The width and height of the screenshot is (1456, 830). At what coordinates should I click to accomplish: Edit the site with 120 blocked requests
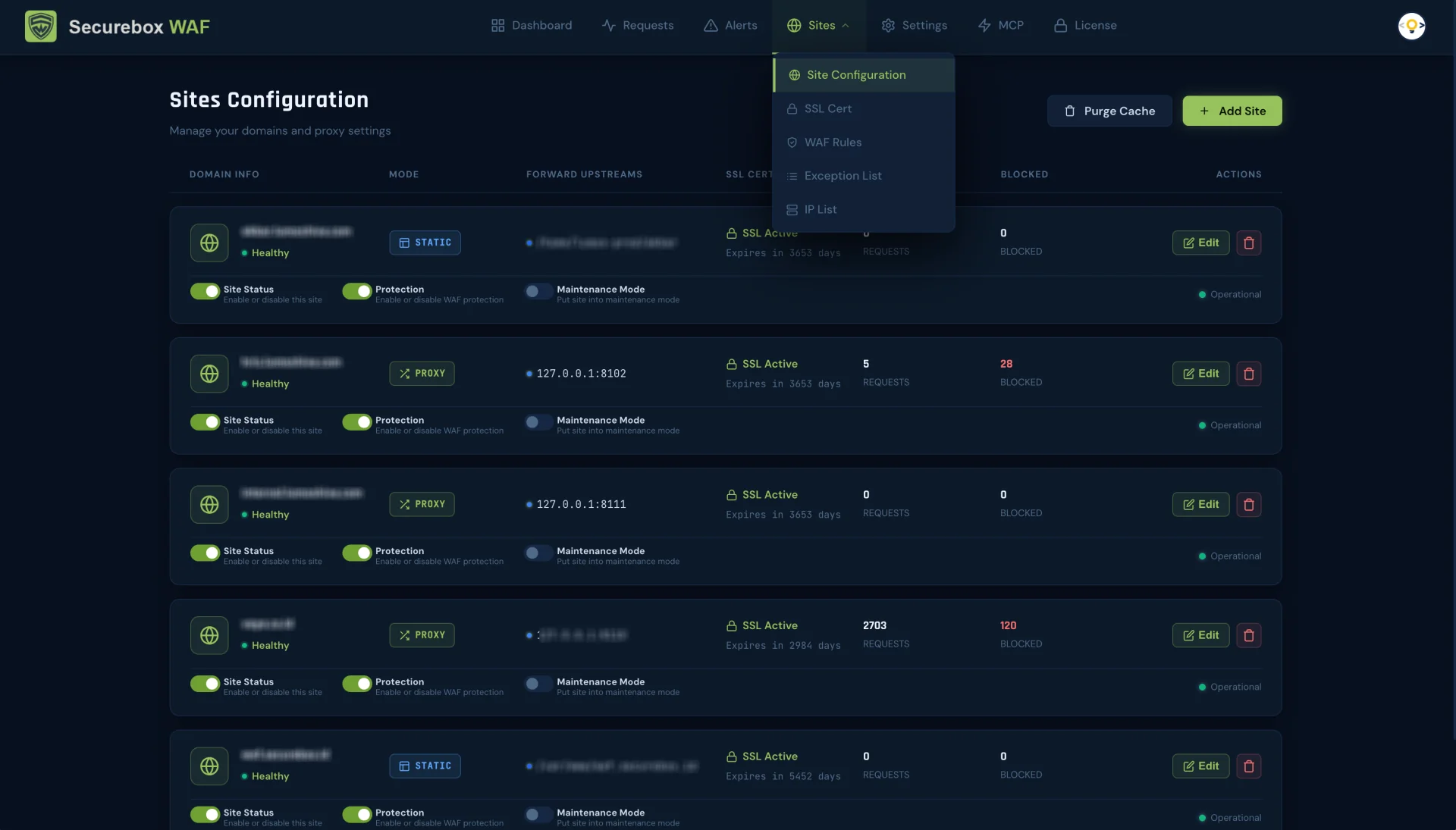click(1200, 635)
